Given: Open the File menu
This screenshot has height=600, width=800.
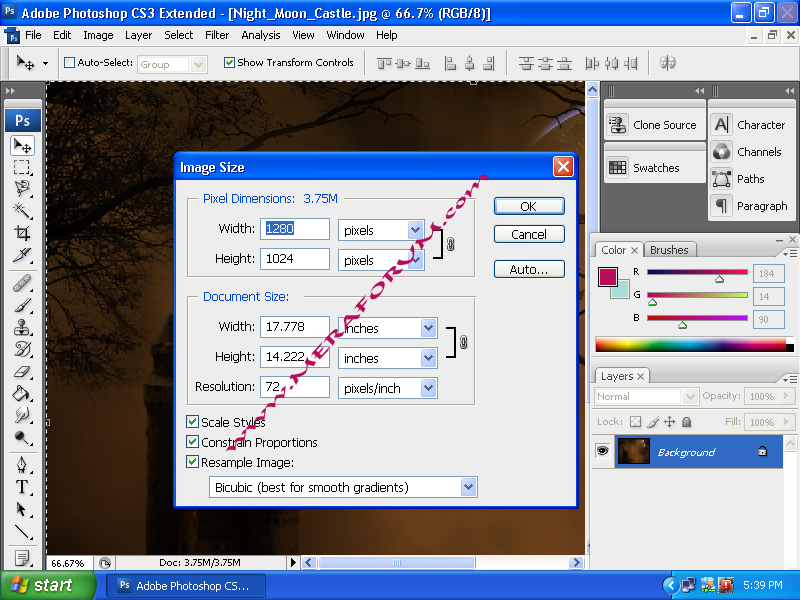Looking at the screenshot, I should point(33,35).
